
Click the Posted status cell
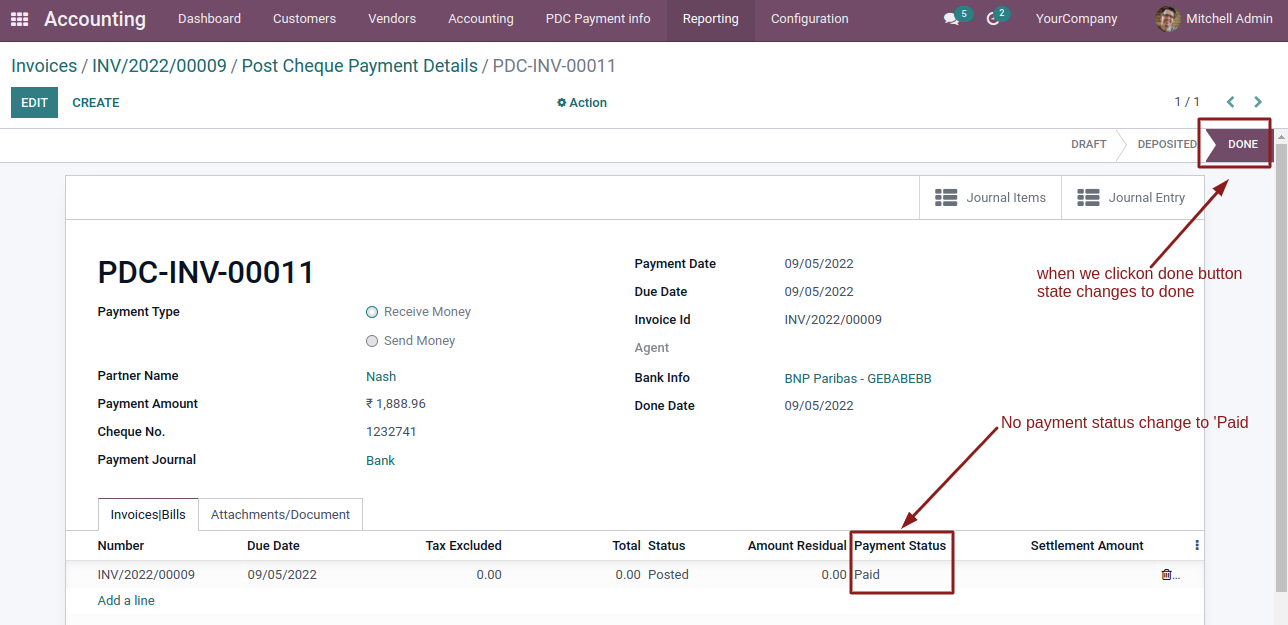click(x=668, y=575)
